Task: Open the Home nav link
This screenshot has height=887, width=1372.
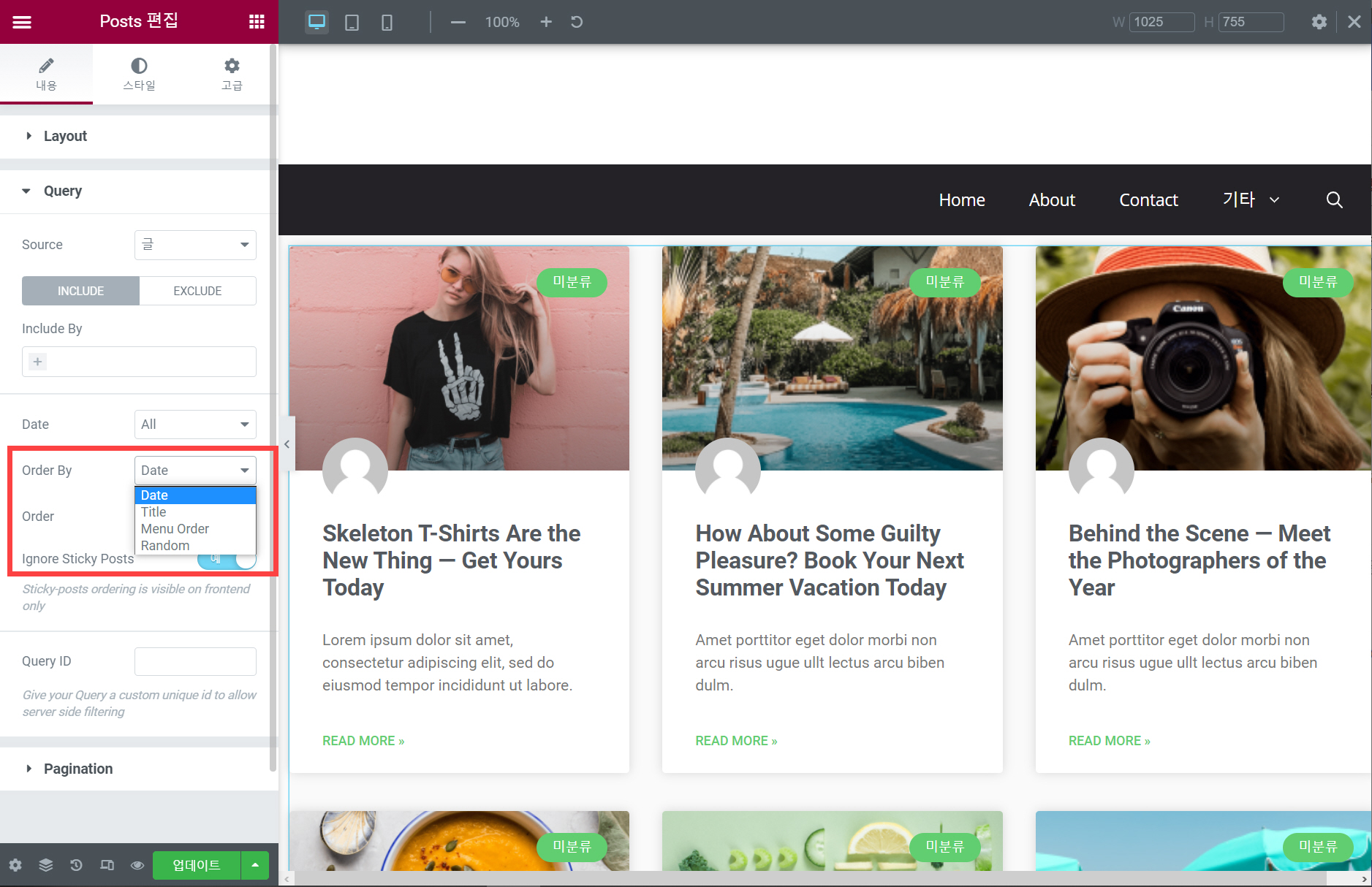Action: click(x=962, y=199)
